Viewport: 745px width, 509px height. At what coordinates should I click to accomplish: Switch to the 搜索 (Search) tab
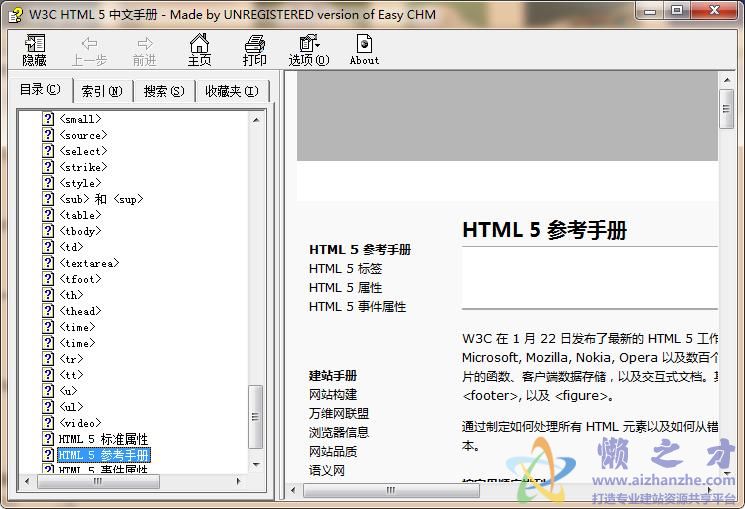pyautogui.click(x=164, y=91)
